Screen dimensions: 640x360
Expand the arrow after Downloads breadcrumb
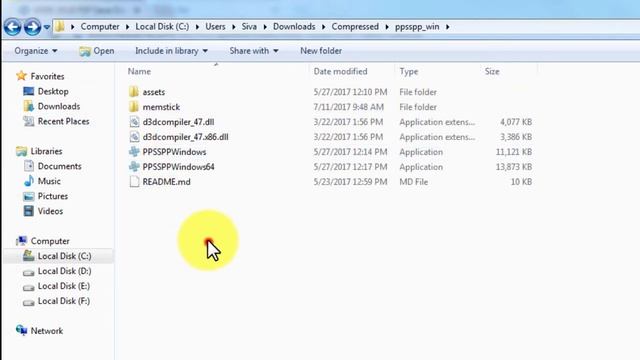pos(323,27)
